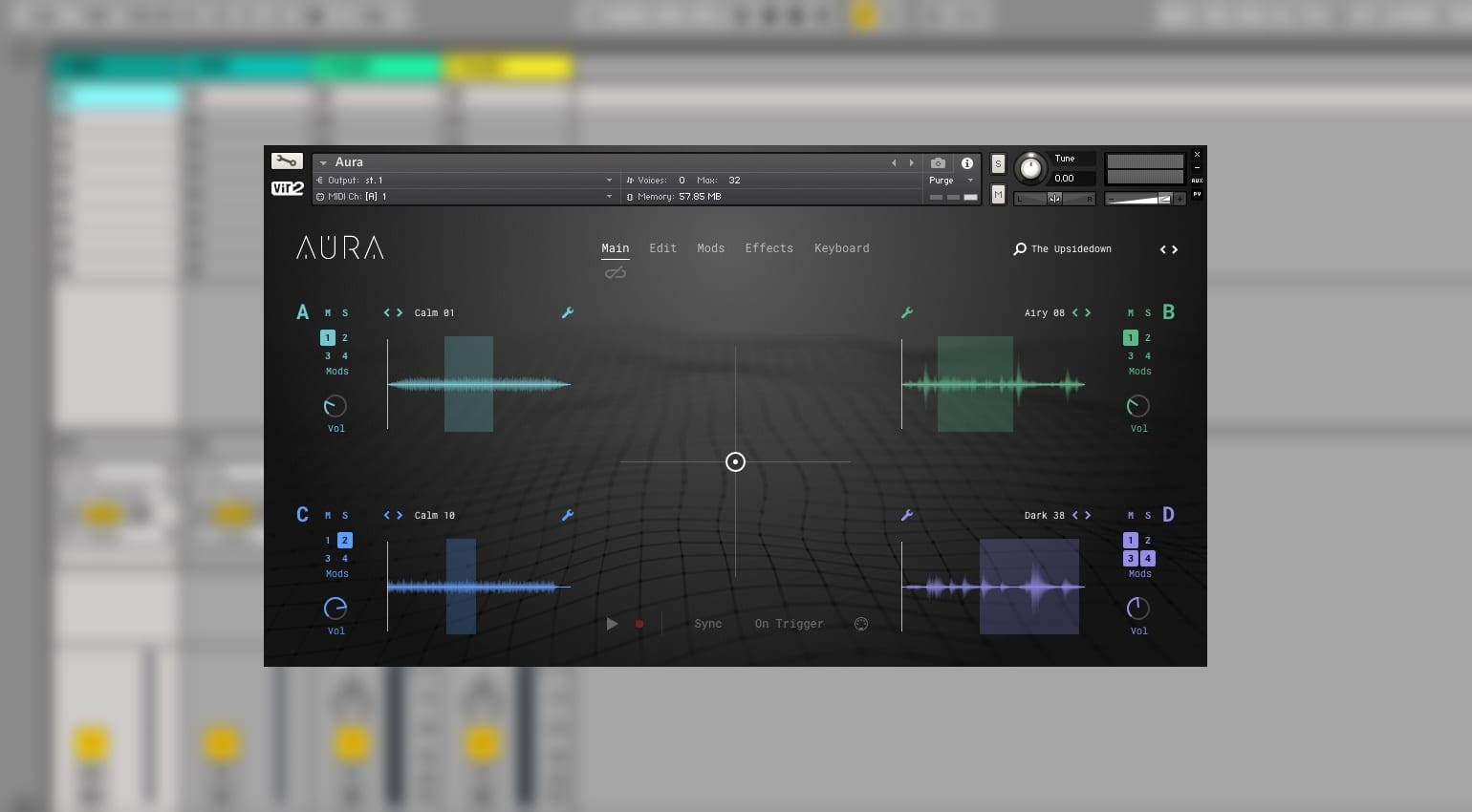Play the XY motion recording

coord(612,624)
